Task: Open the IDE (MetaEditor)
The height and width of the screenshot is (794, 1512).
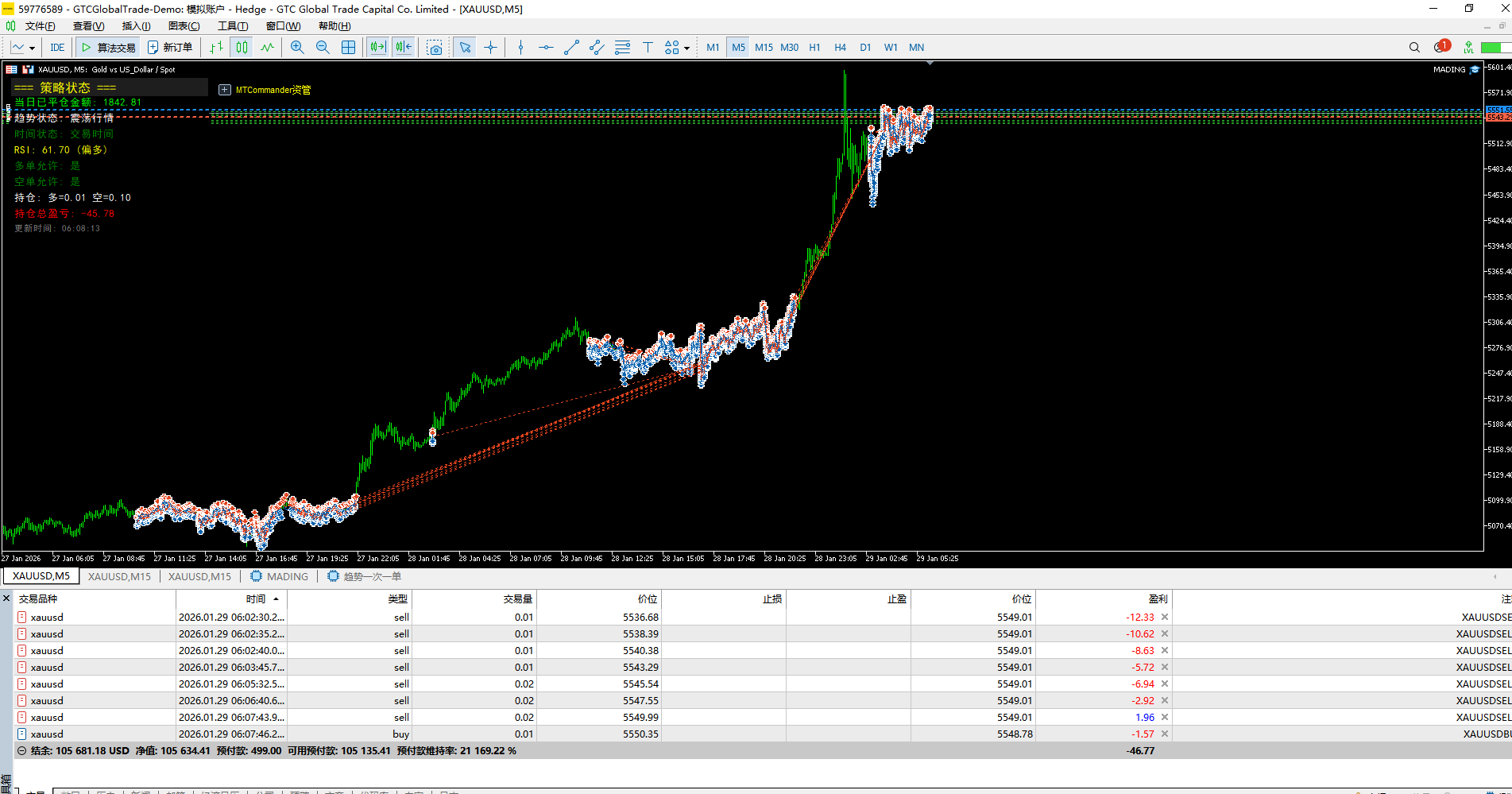Action: [57, 48]
